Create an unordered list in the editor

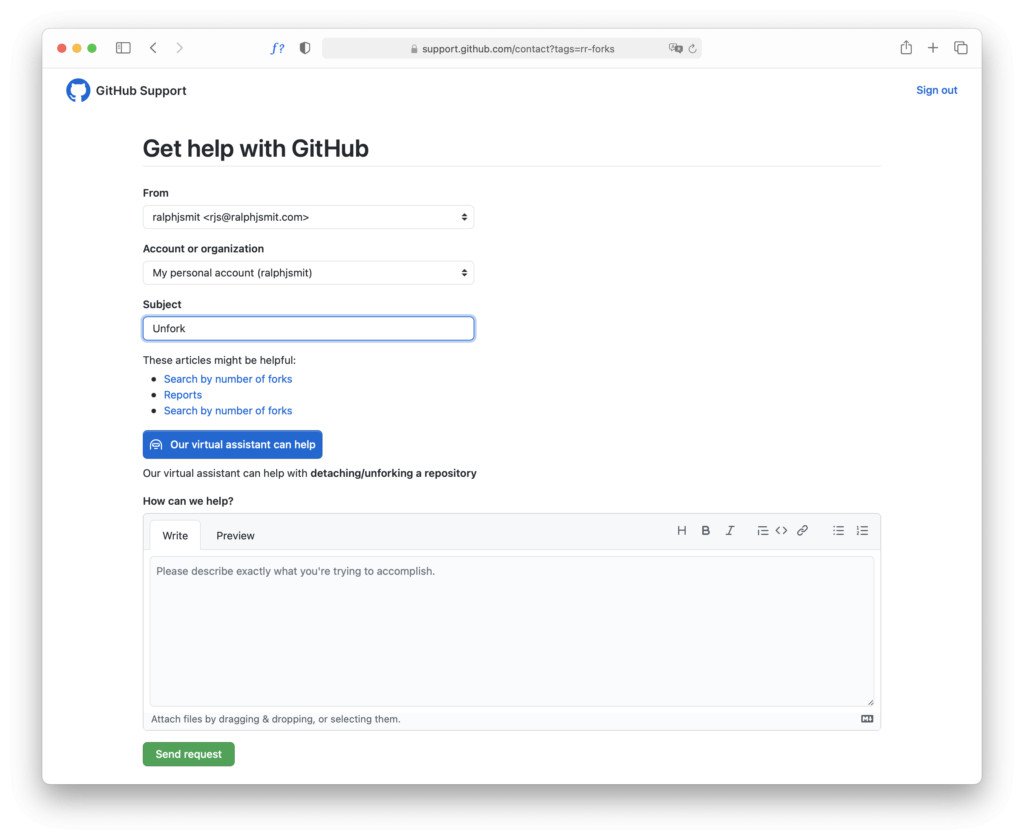tap(838, 530)
